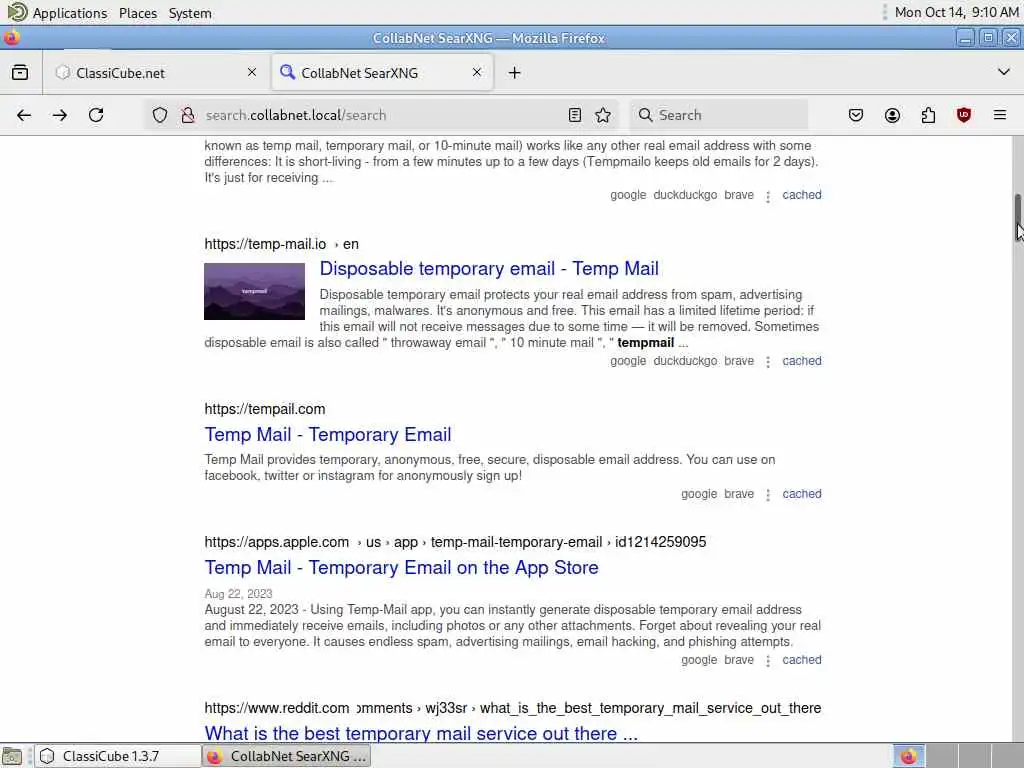This screenshot has height=768, width=1024.
Task: Save page to Pocket
Action: (856, 116)
